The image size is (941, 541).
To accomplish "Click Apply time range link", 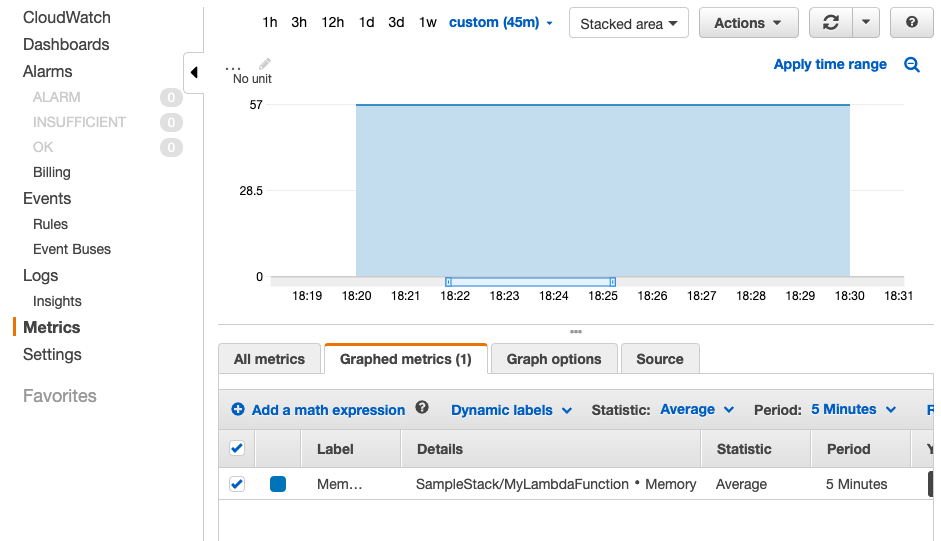I will 830,64.
